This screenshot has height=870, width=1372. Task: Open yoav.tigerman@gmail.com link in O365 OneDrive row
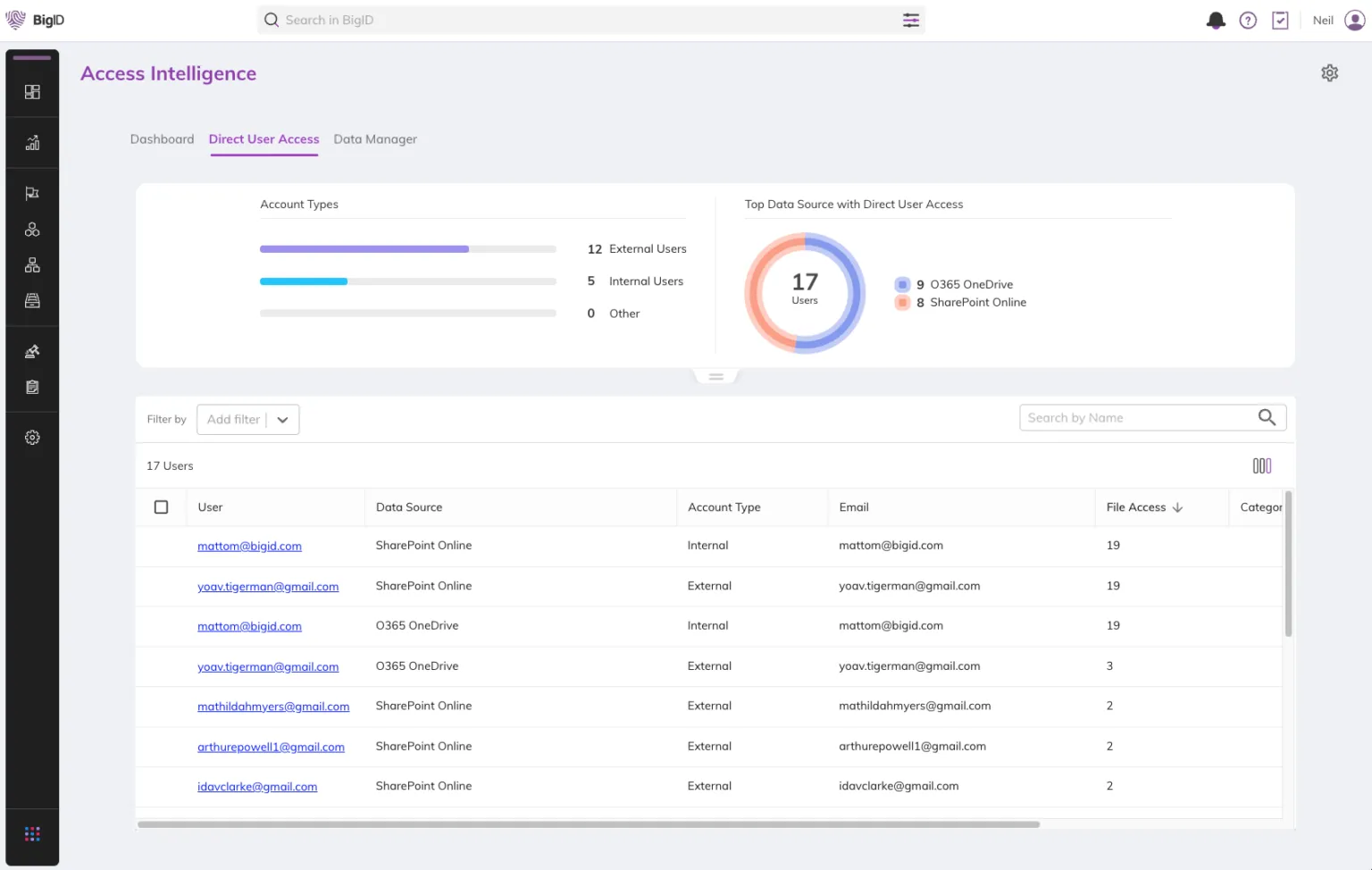tap(268, 667)
